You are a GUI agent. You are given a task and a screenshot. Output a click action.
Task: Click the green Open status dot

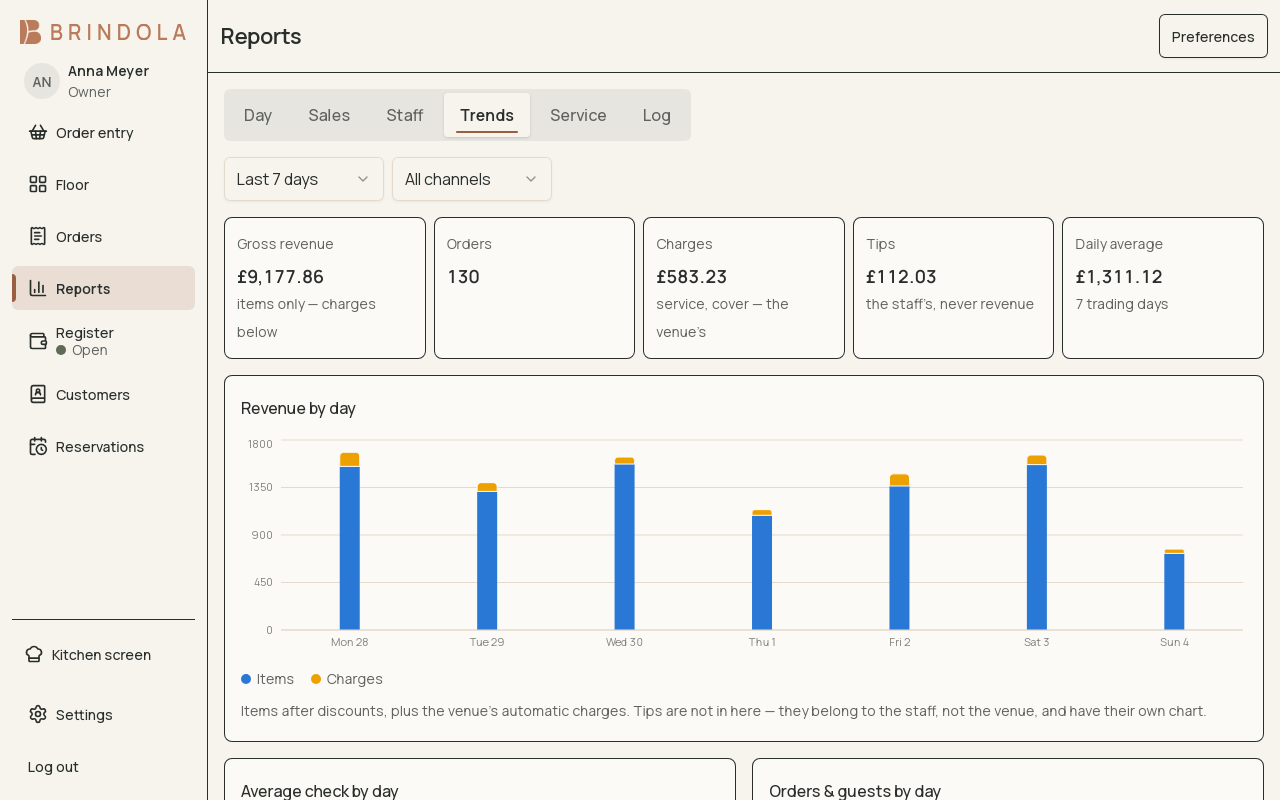(x=61, y=350)
